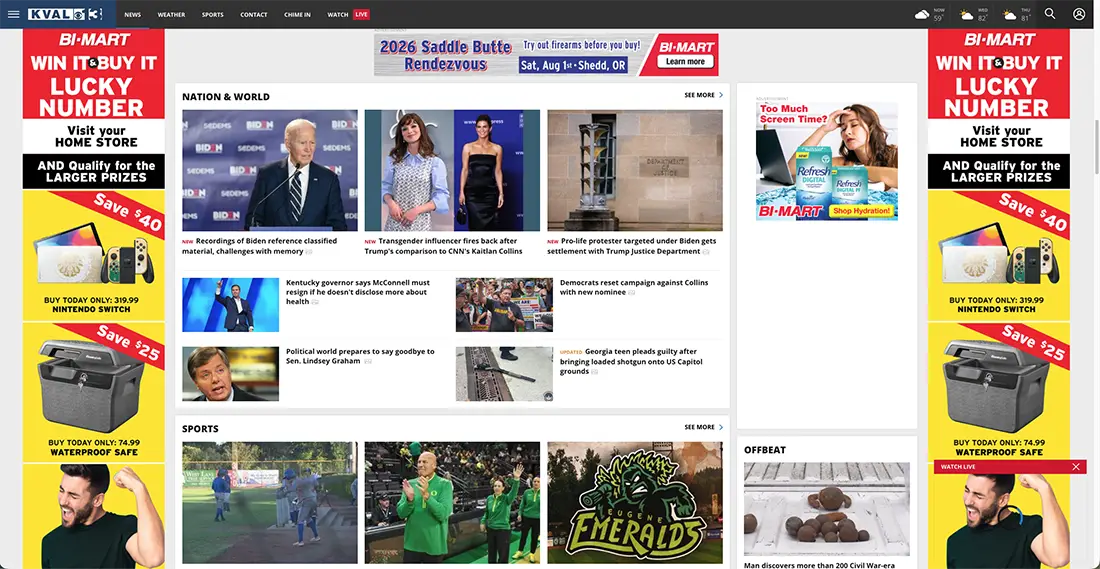
Task: Read Kentucky governor McConnell story headline
Action: click(358, 292)
